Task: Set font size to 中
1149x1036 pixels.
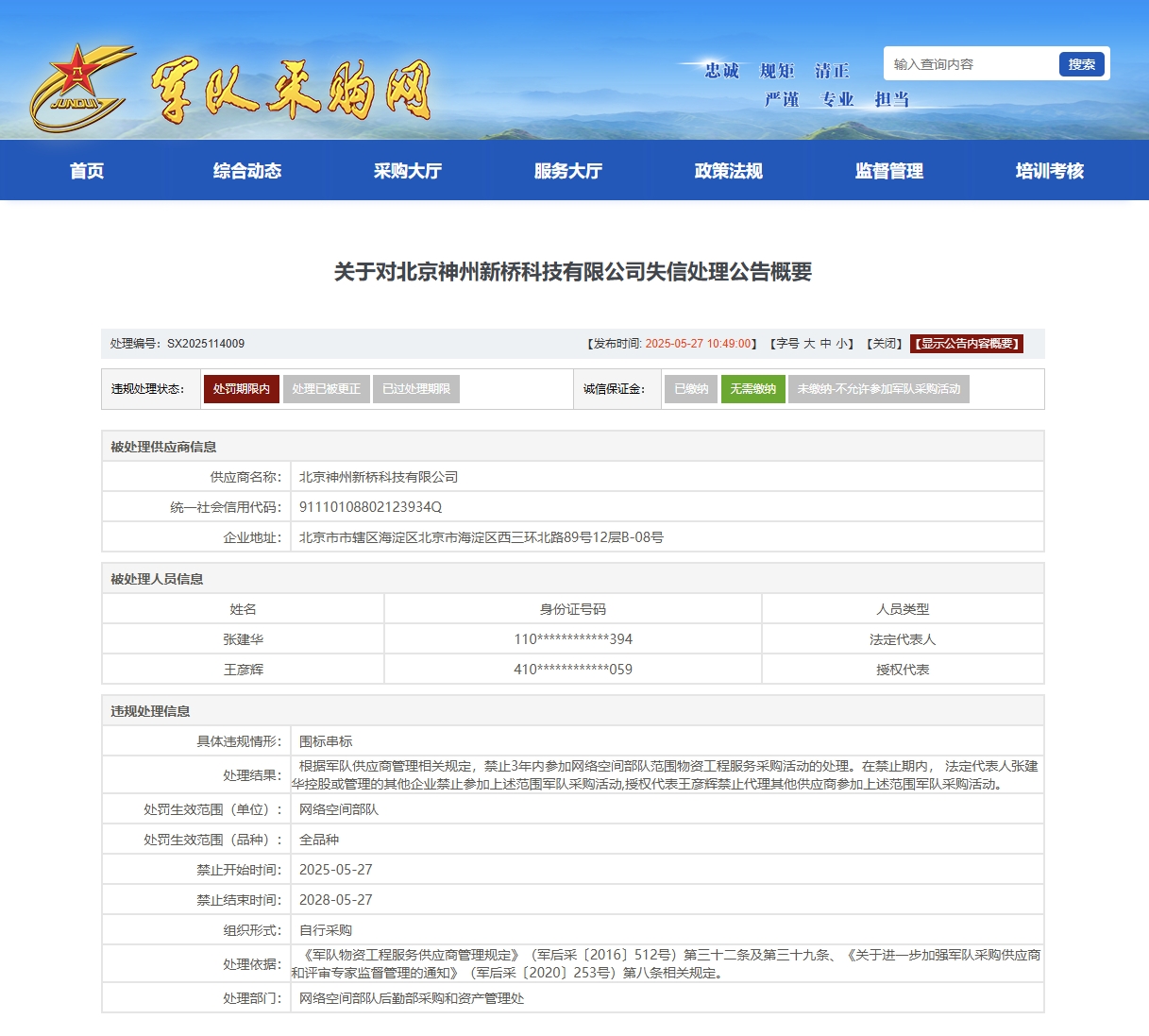Action: tap(825, 344)
